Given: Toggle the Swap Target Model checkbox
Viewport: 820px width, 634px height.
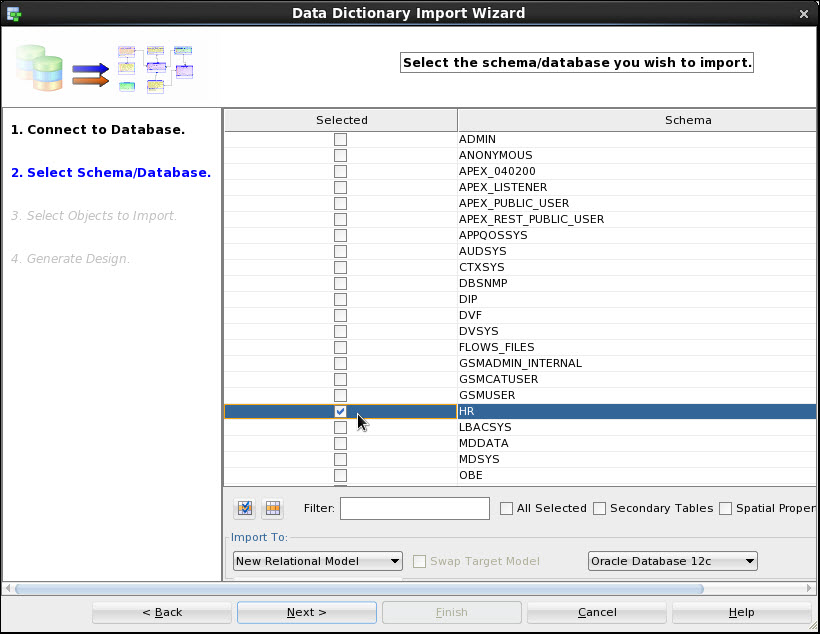Looking at the screenshot, I should point(419,561).
